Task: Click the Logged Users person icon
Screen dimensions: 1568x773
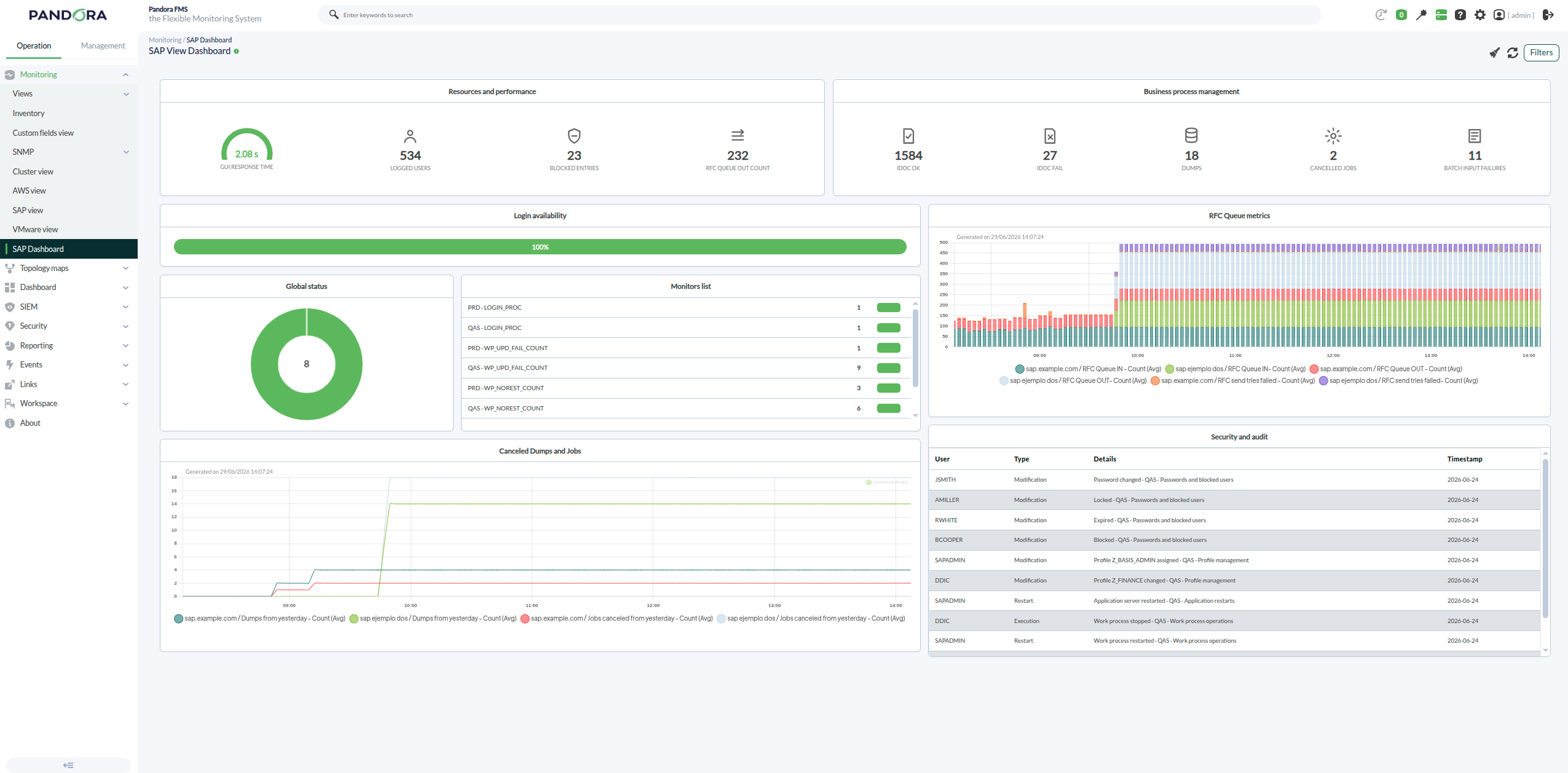Action: pyautogui.click(x=410, y=136)
